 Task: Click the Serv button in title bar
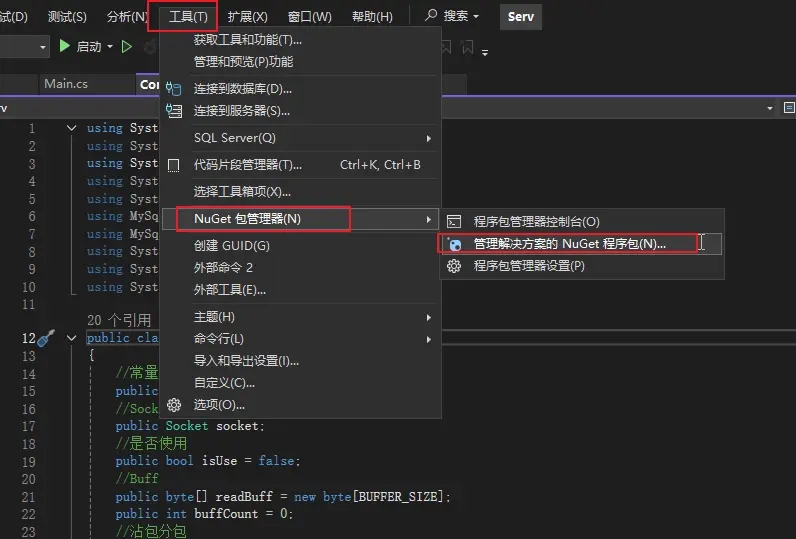[x=521, y=17]
